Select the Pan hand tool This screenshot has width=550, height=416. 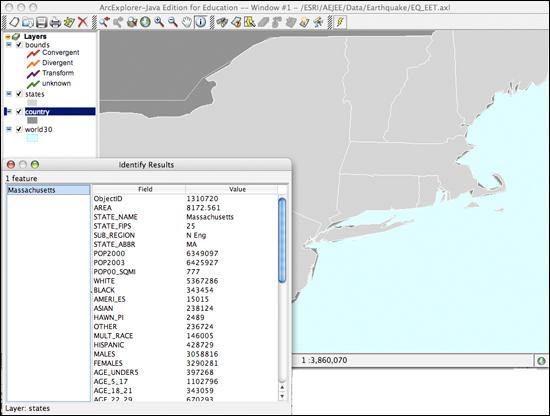187,22
